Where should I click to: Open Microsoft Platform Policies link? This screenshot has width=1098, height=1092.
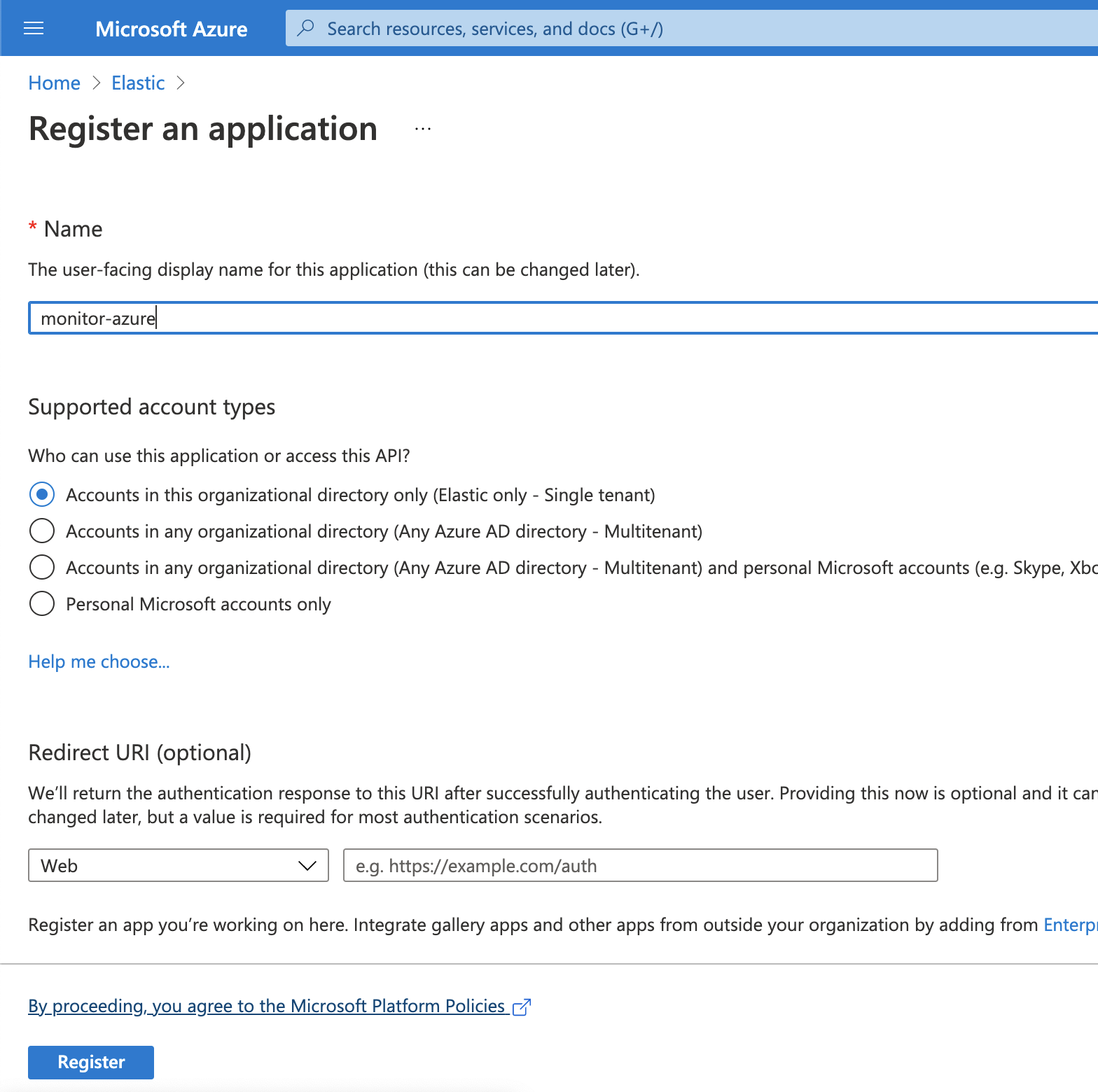click(266, 1006)
